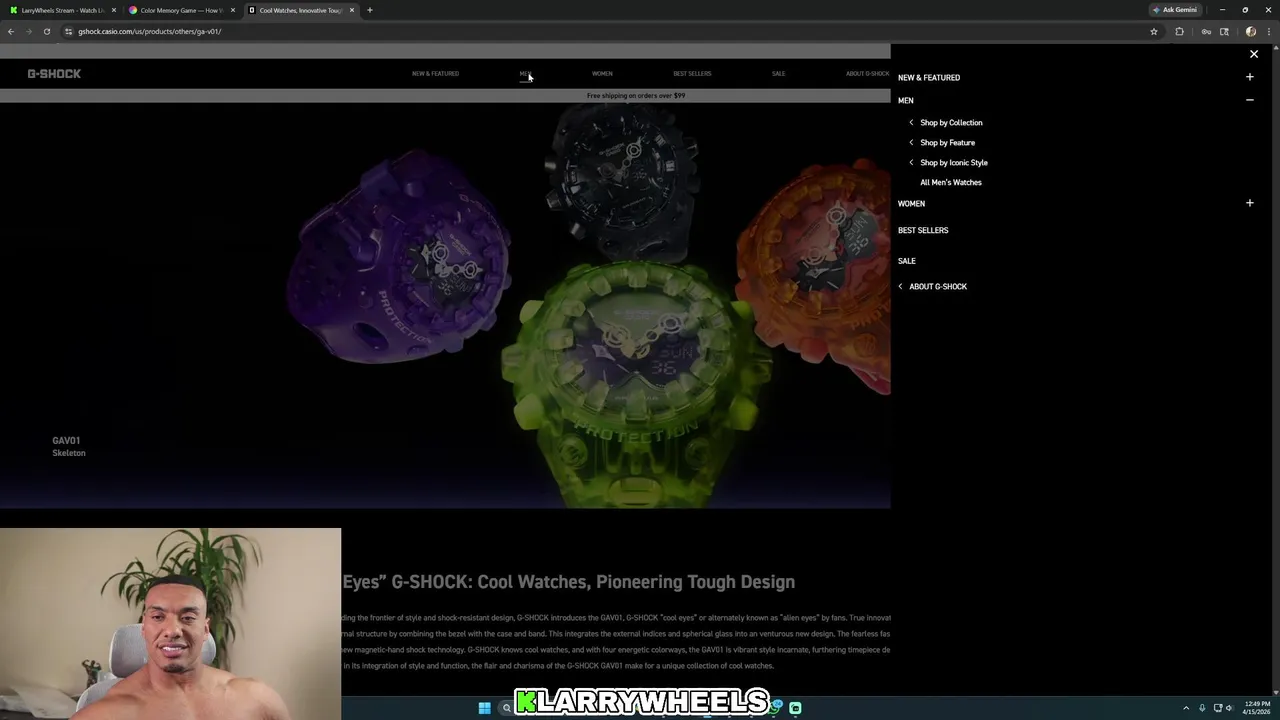
Task: Expand the WOMEN section plus icon
Action: click(x=1249, y=203)
